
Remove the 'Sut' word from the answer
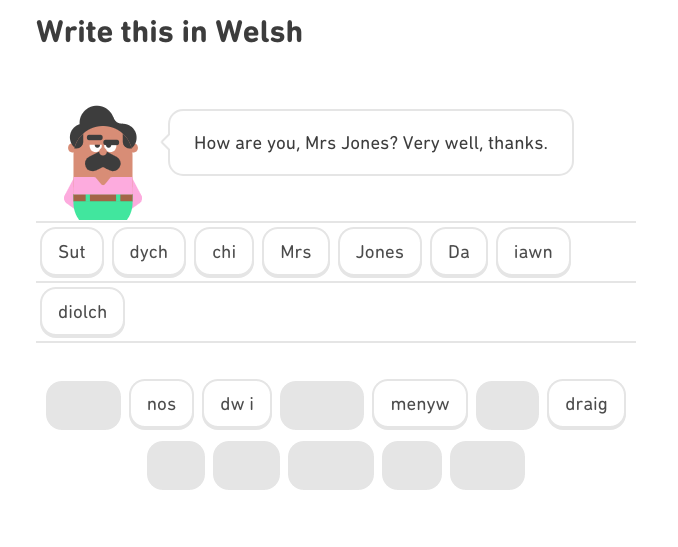(x=72, y=252)
